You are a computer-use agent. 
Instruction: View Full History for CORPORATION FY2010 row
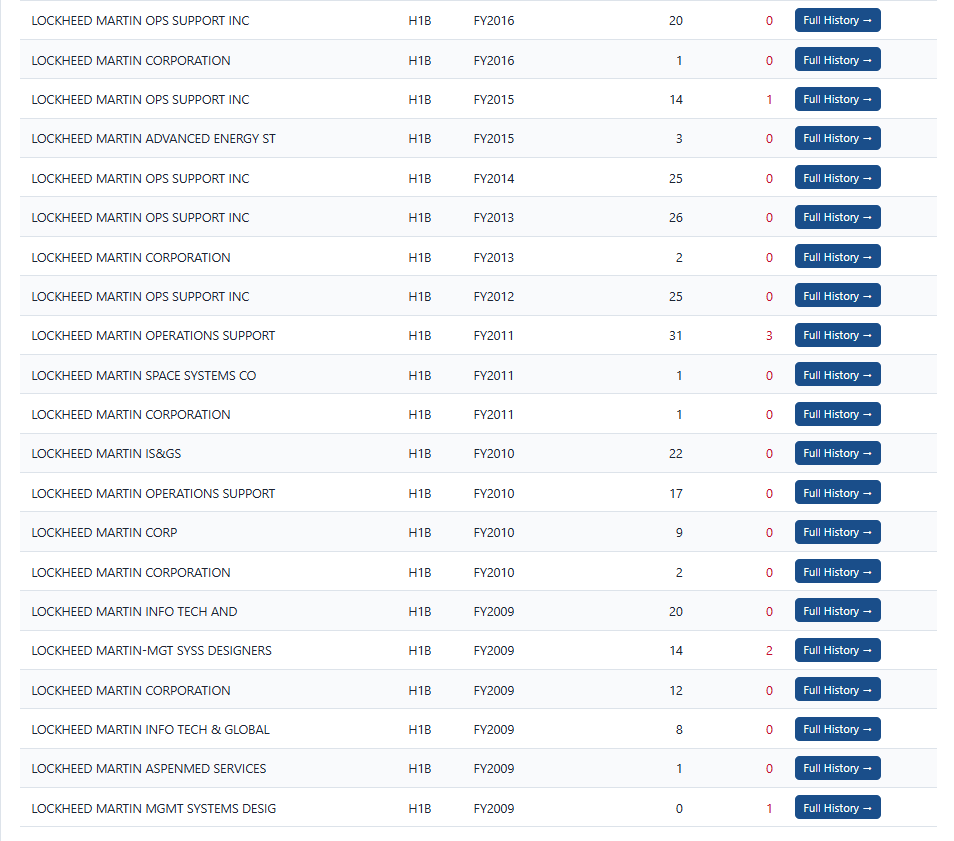click(x=837, y=572)
